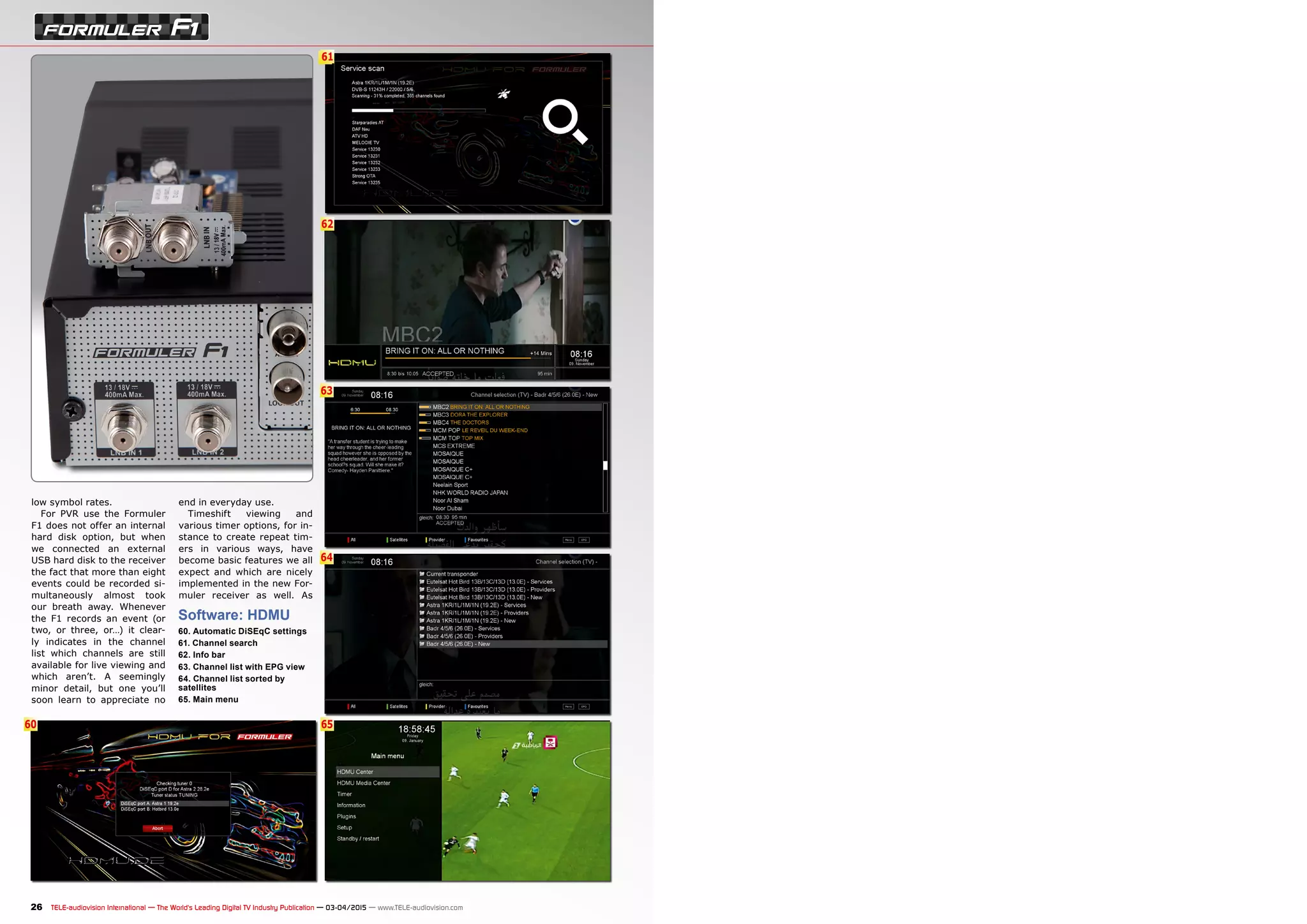Click the EPG button in EPG channel list

[583, 540]
